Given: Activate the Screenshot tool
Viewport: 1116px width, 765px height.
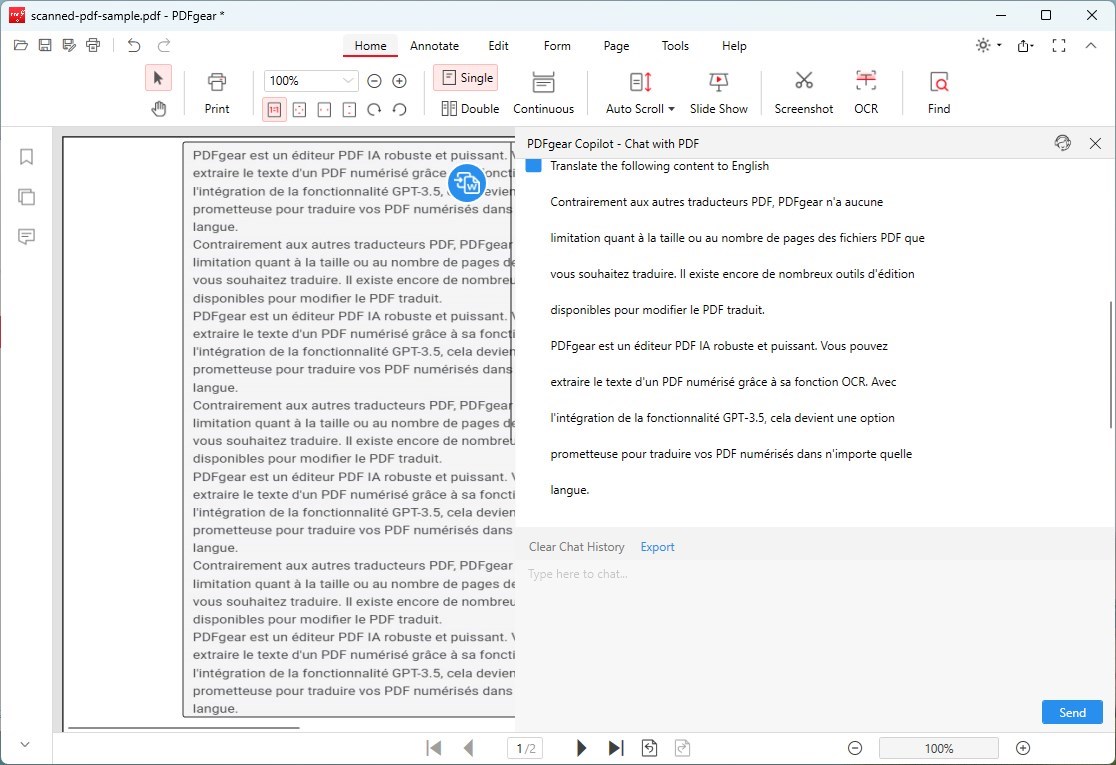Looking at the screenshot, I should [804, 93].
